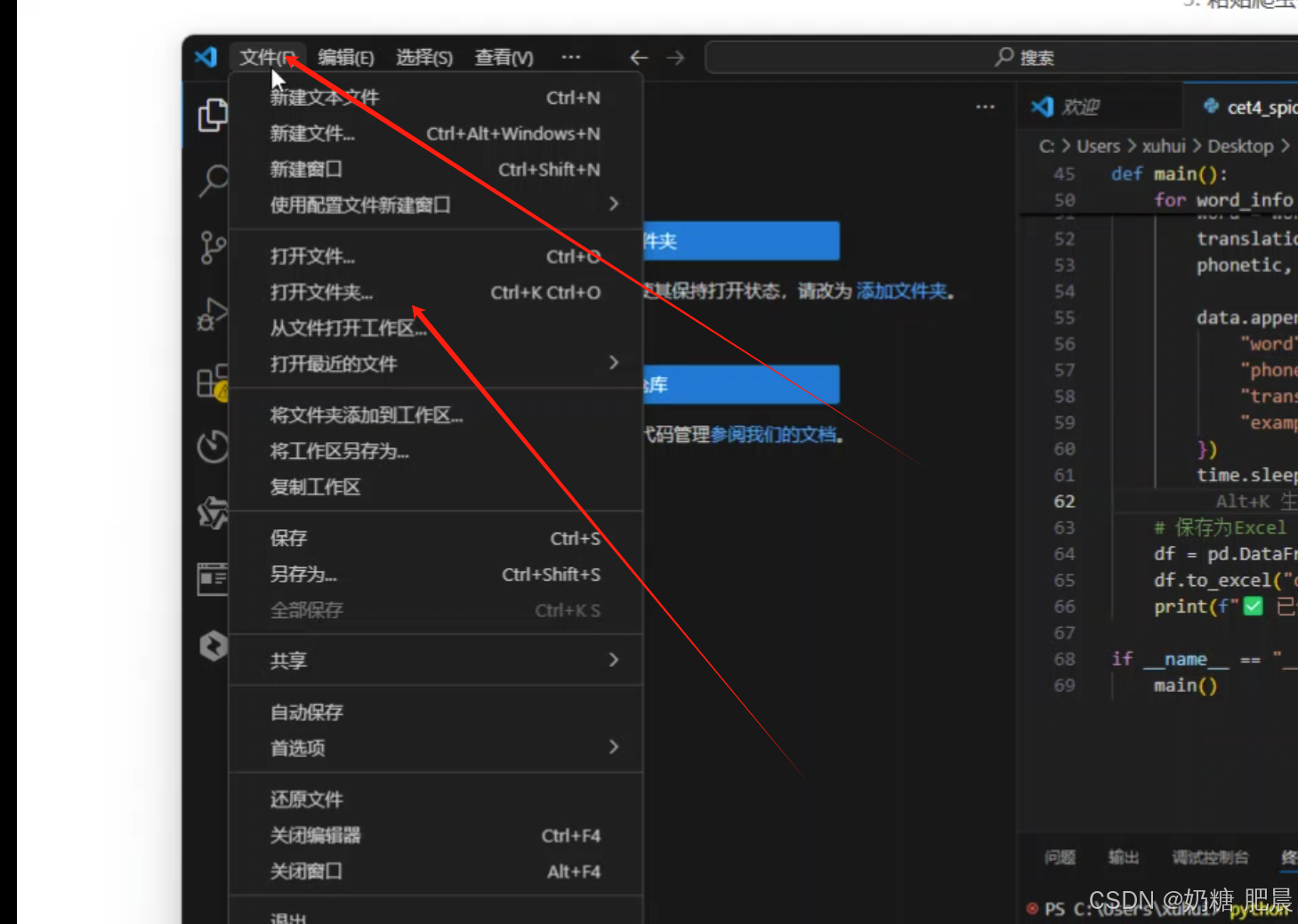The width and height of the screenshot is (1298, 924).
Task: Click the if __name__ code on line 68
Action: pos(1204,659)
